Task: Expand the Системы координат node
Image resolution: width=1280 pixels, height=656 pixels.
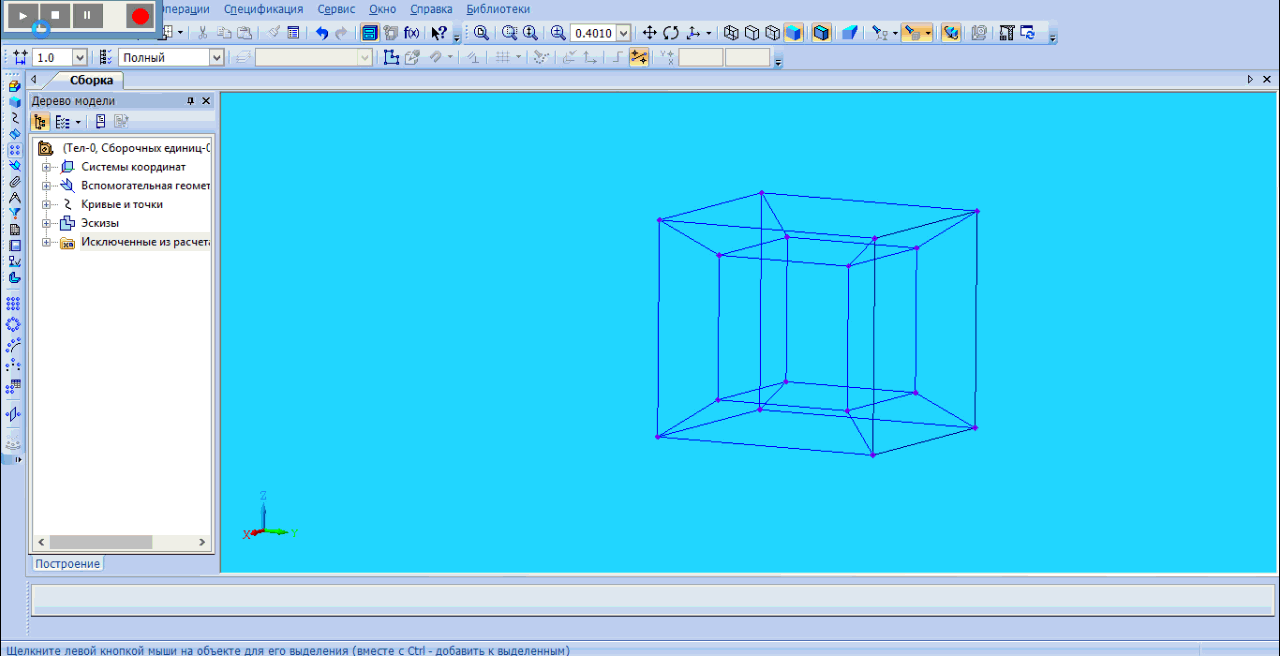Action: pos(46,167)
